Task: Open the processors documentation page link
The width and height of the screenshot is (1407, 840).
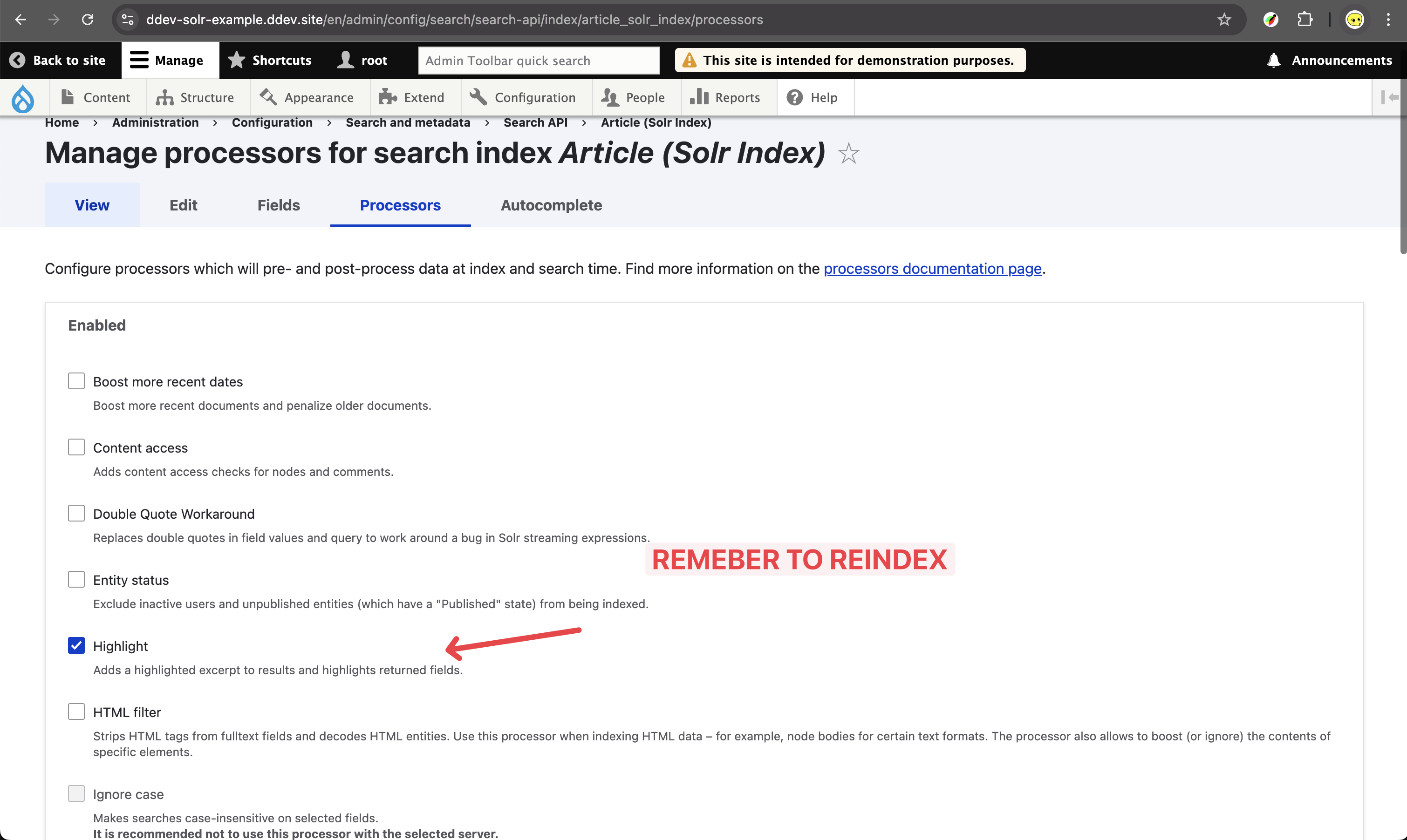Action: pos(932,268)
